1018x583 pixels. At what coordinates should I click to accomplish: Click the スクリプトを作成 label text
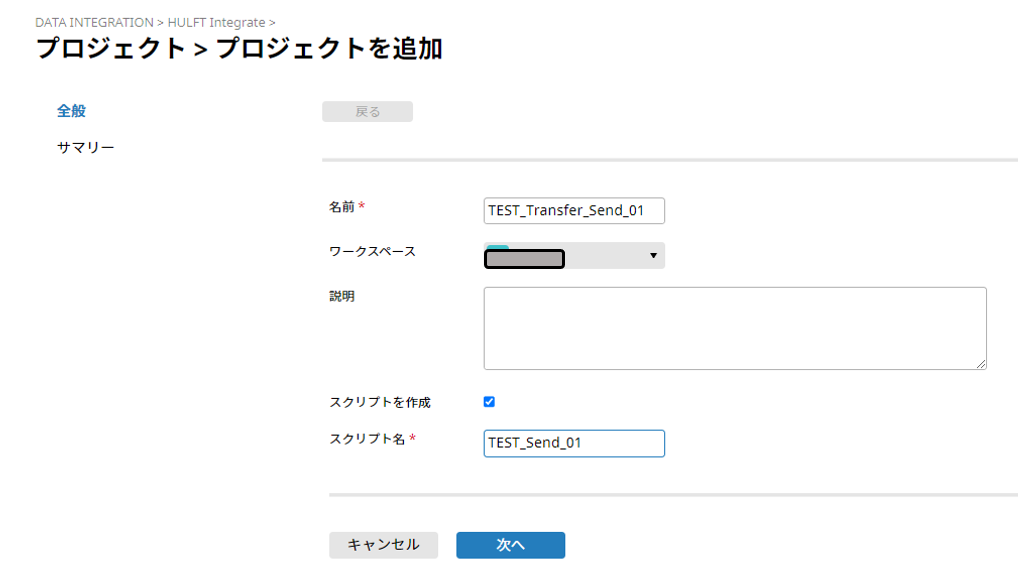click(x=380, y=403)
